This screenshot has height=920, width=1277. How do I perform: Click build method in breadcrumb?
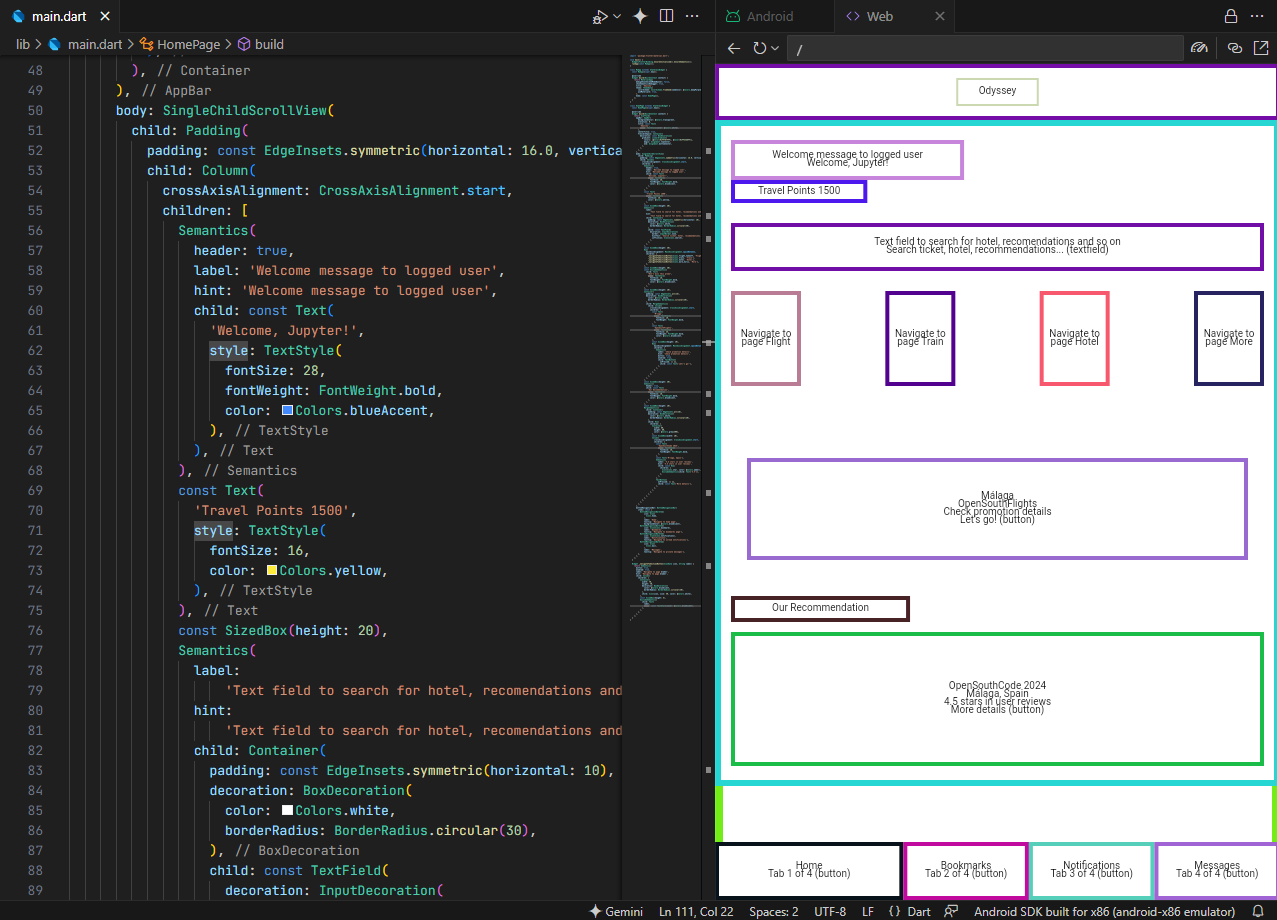[269, 44]
